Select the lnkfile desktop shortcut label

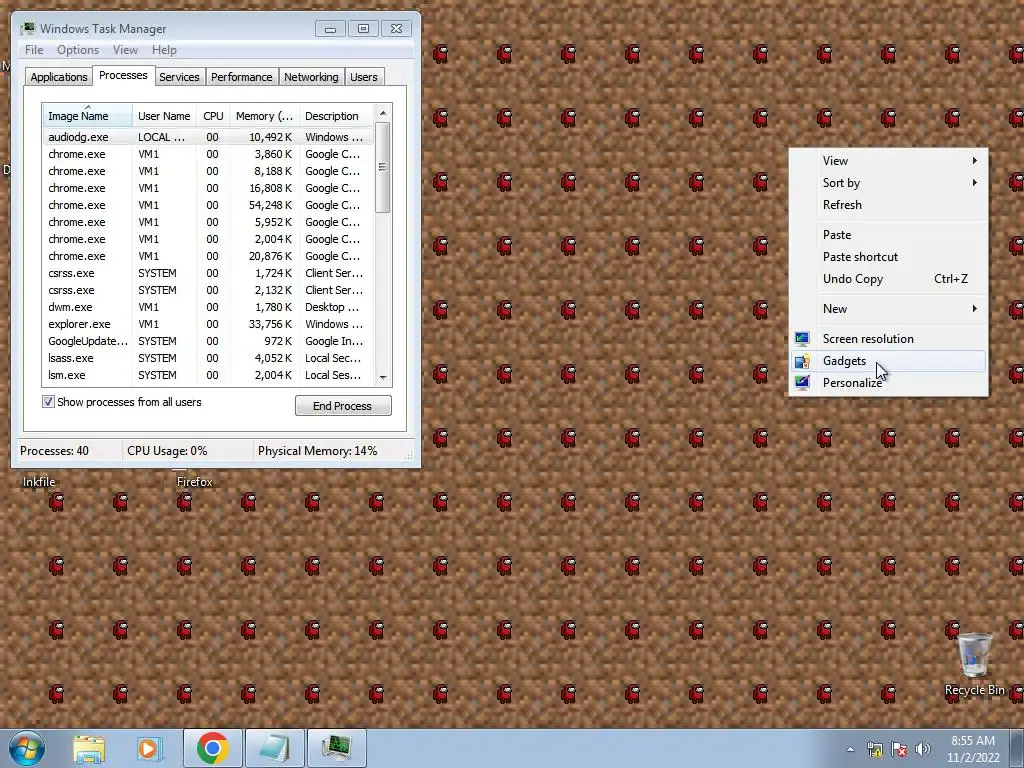pyautogui.click(x=39, y=482)
